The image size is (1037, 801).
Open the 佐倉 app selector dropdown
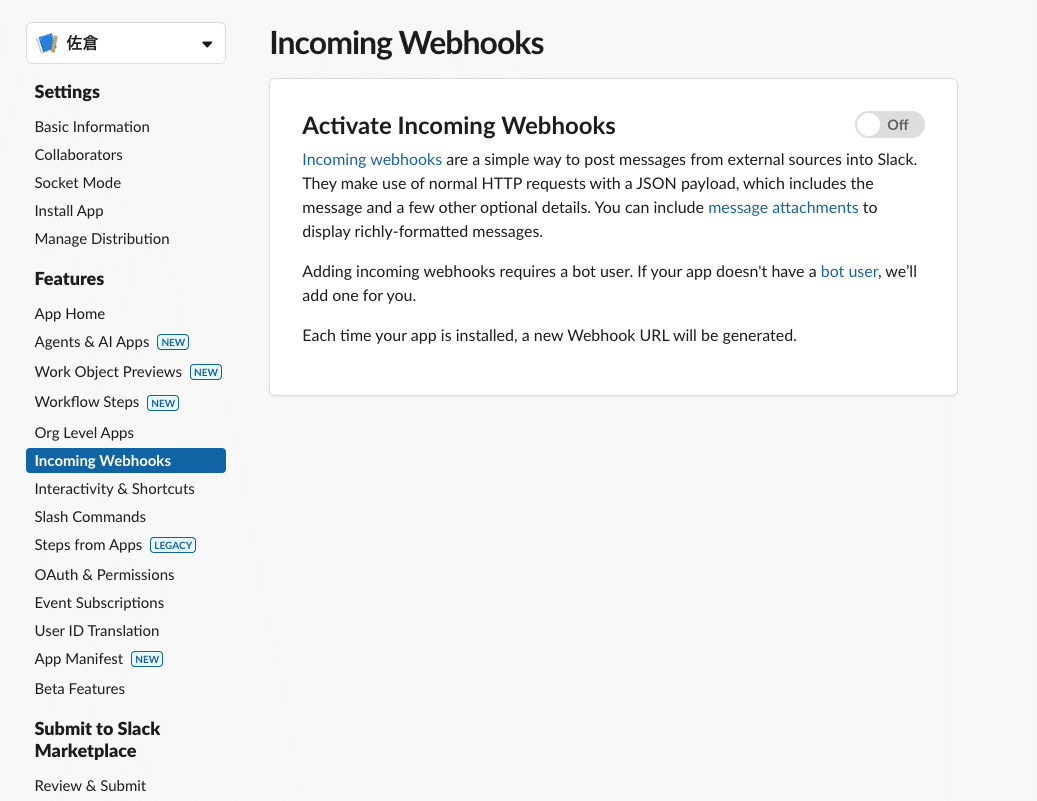(206, 44)
